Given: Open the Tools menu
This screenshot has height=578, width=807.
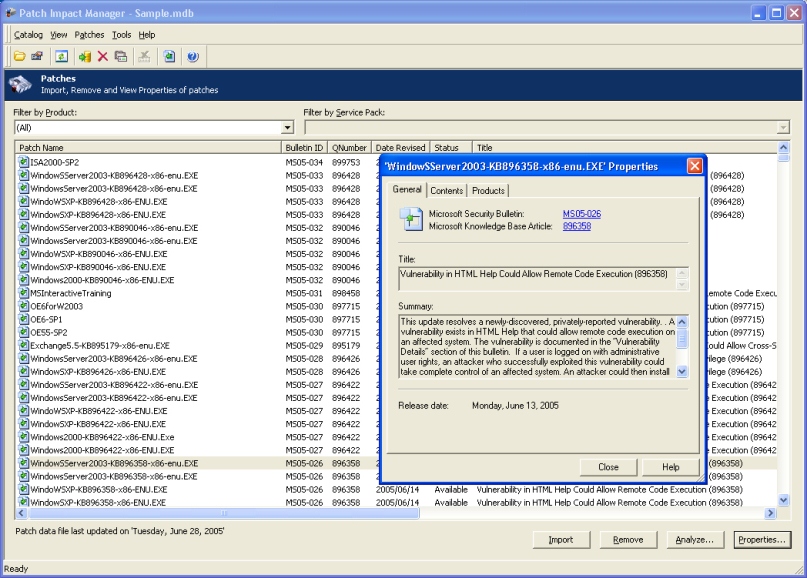Looking at the screenshot, I should (121, 35).
